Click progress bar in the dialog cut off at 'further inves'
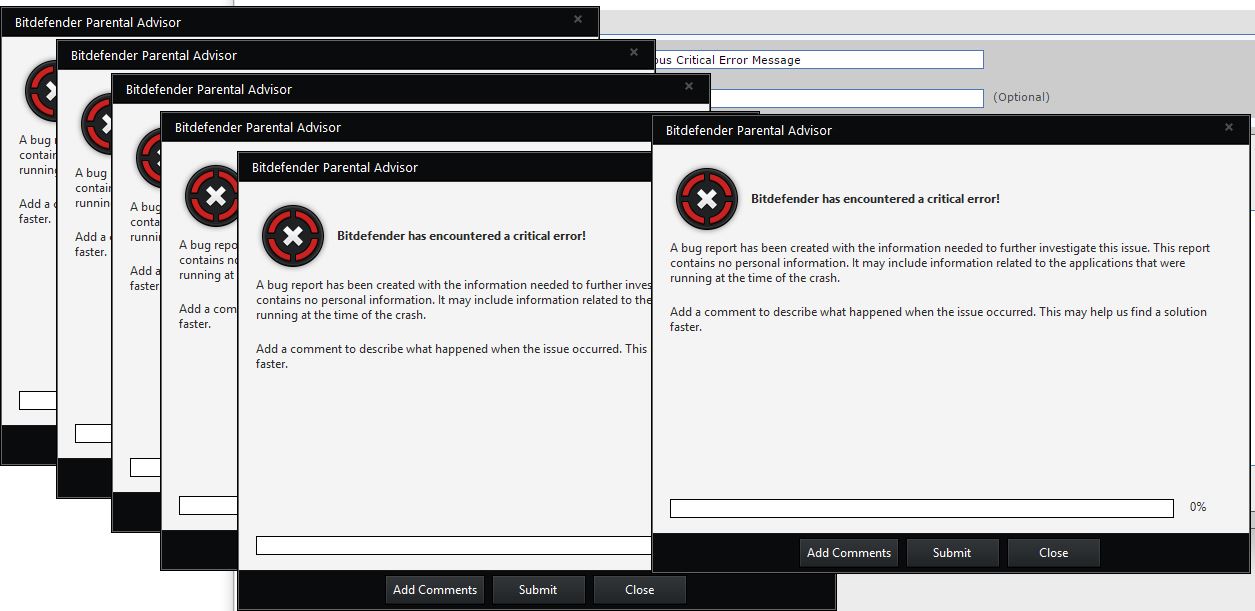 point(454,545)
